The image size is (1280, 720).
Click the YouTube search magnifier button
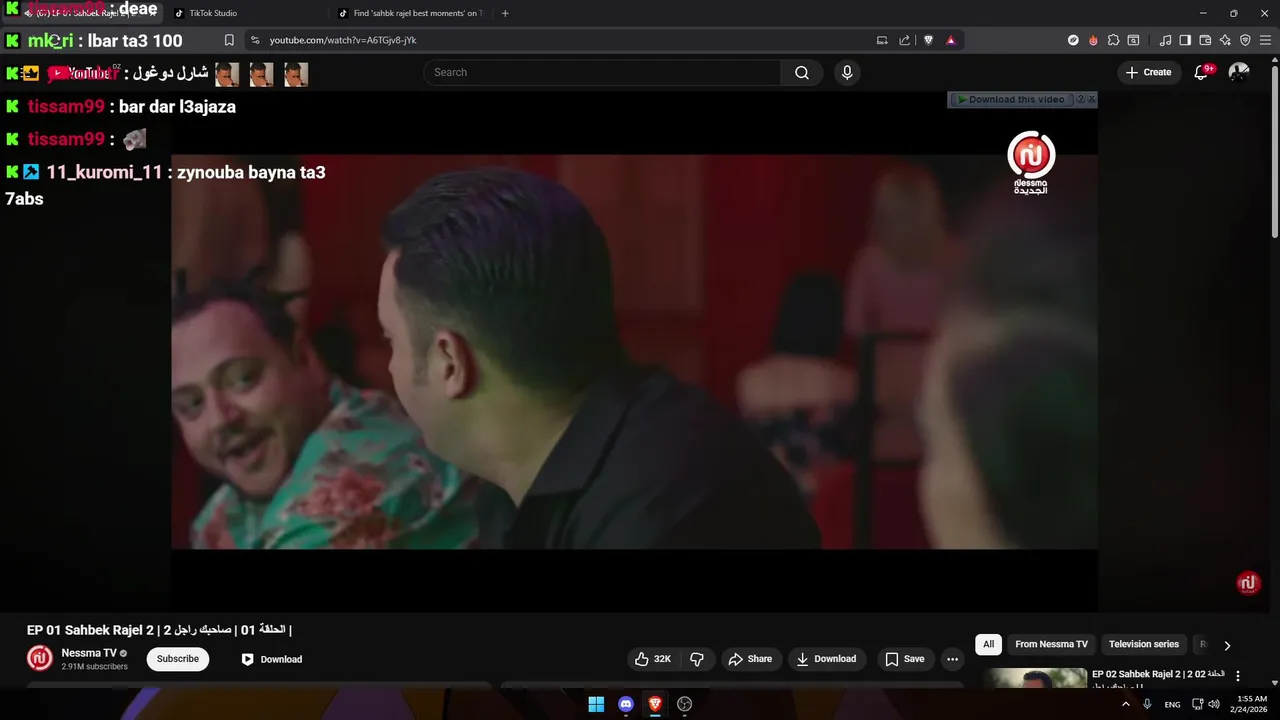click(x=802, y=72)
